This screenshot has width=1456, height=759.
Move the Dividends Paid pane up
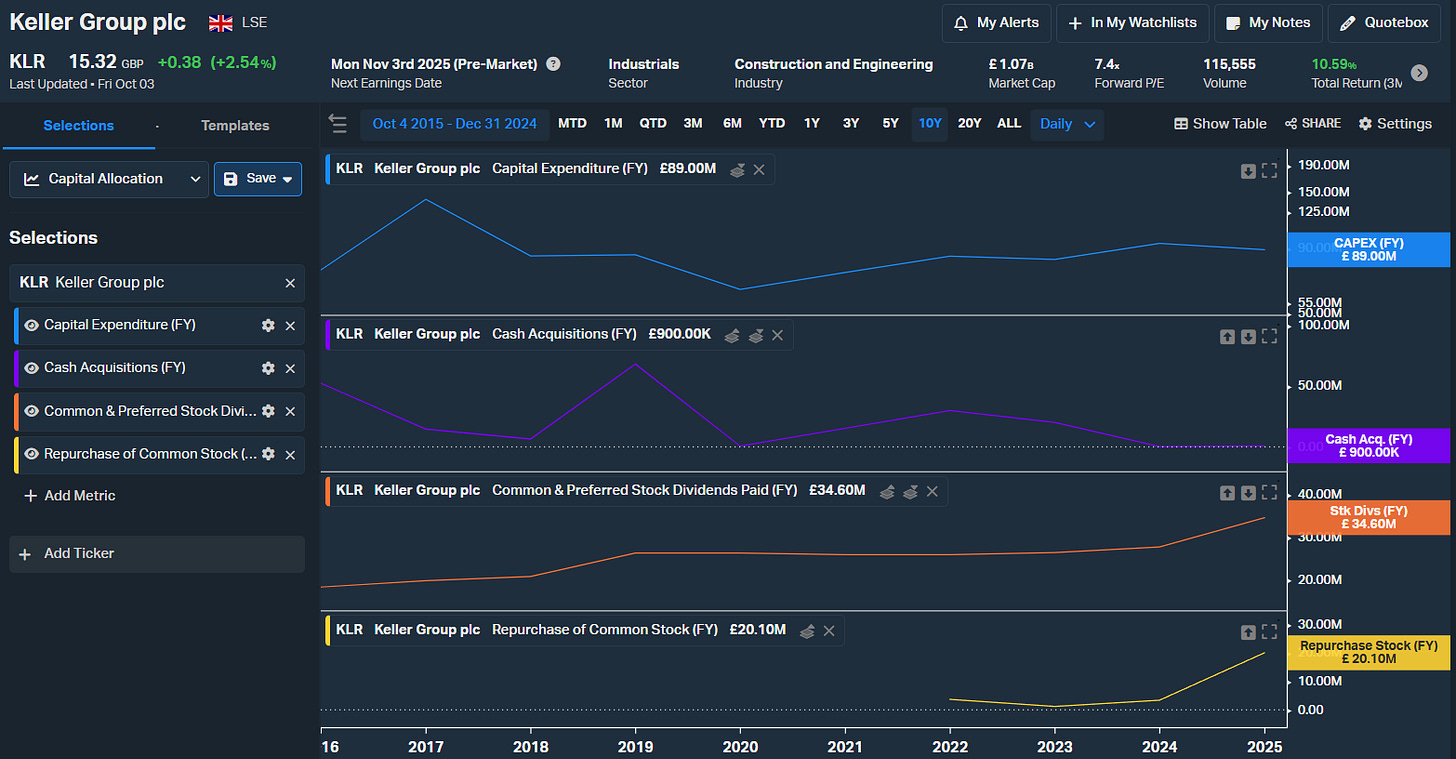point(1227,492)
